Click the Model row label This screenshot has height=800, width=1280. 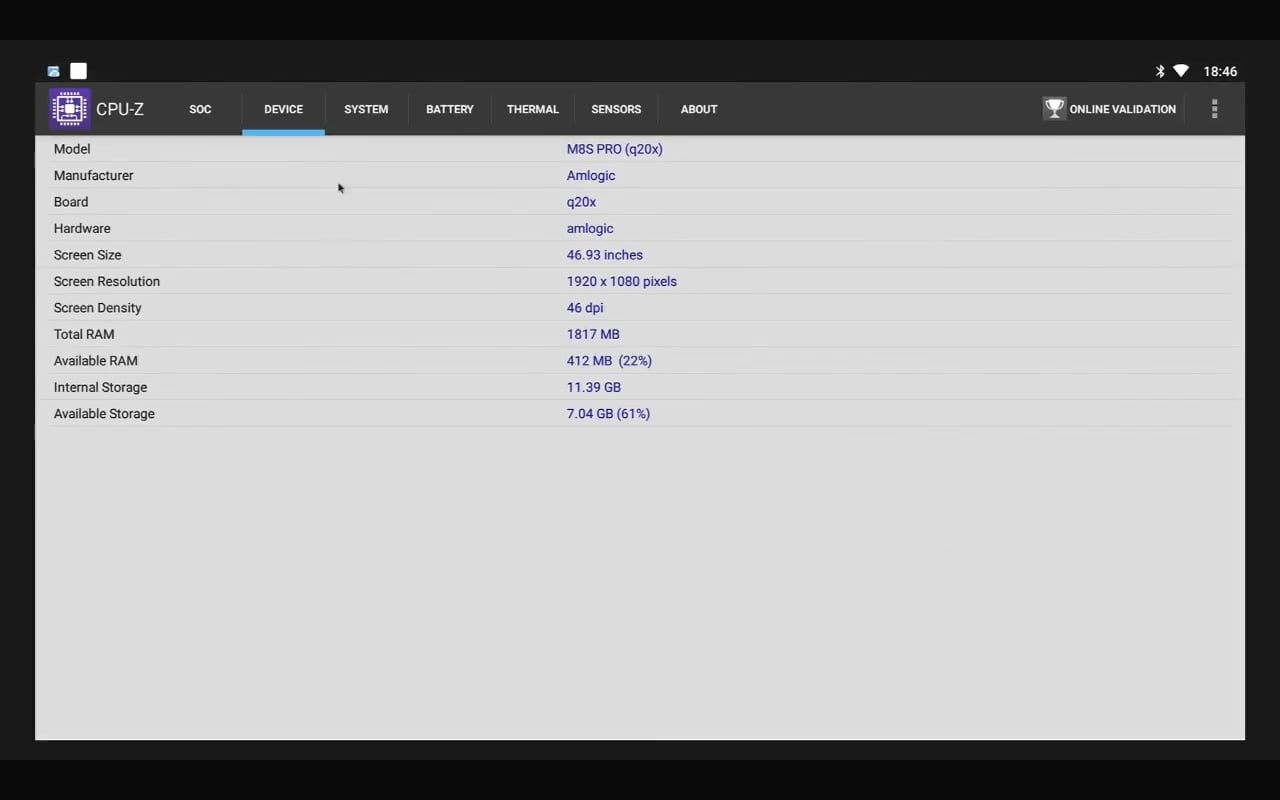click(x=72, y=149)
